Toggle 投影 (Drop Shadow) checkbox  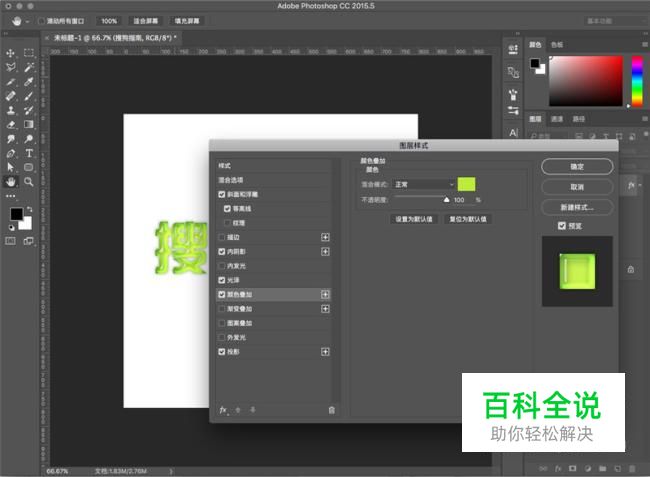coord(222,352)
